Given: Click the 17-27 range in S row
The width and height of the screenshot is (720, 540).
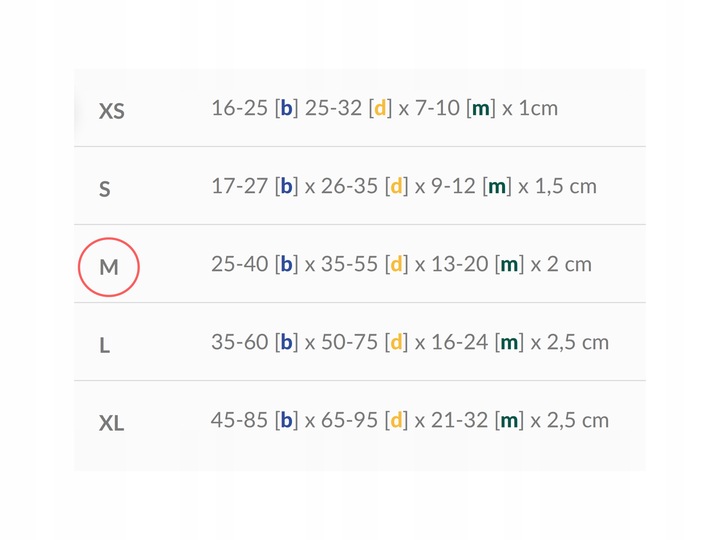Looking at the screenshot, I should tap(239, 186).
